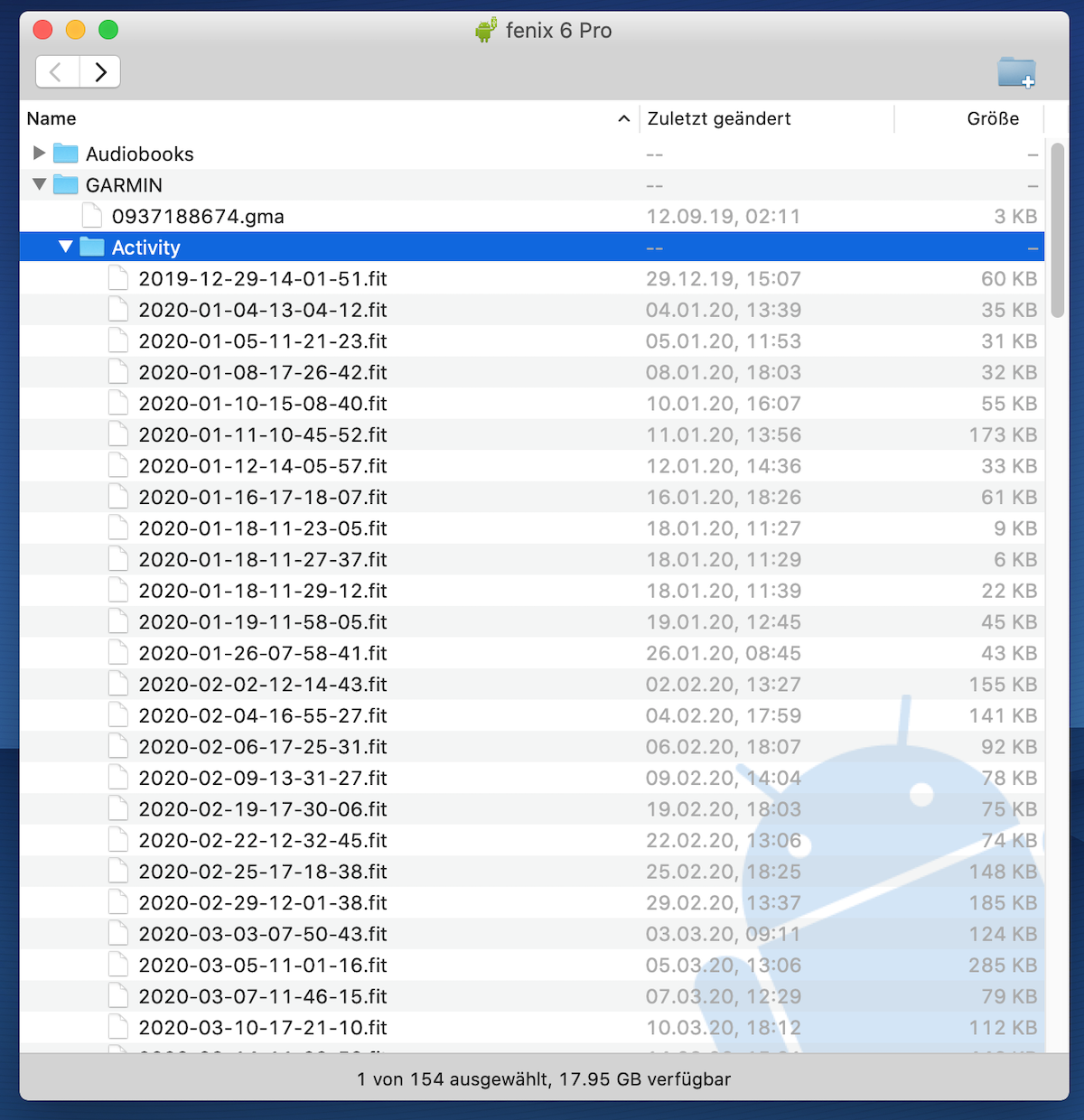The height and width of the screenshot is (1120, 1084).
Task: Collapse the GARMIN folder
Action: [39, 184]
